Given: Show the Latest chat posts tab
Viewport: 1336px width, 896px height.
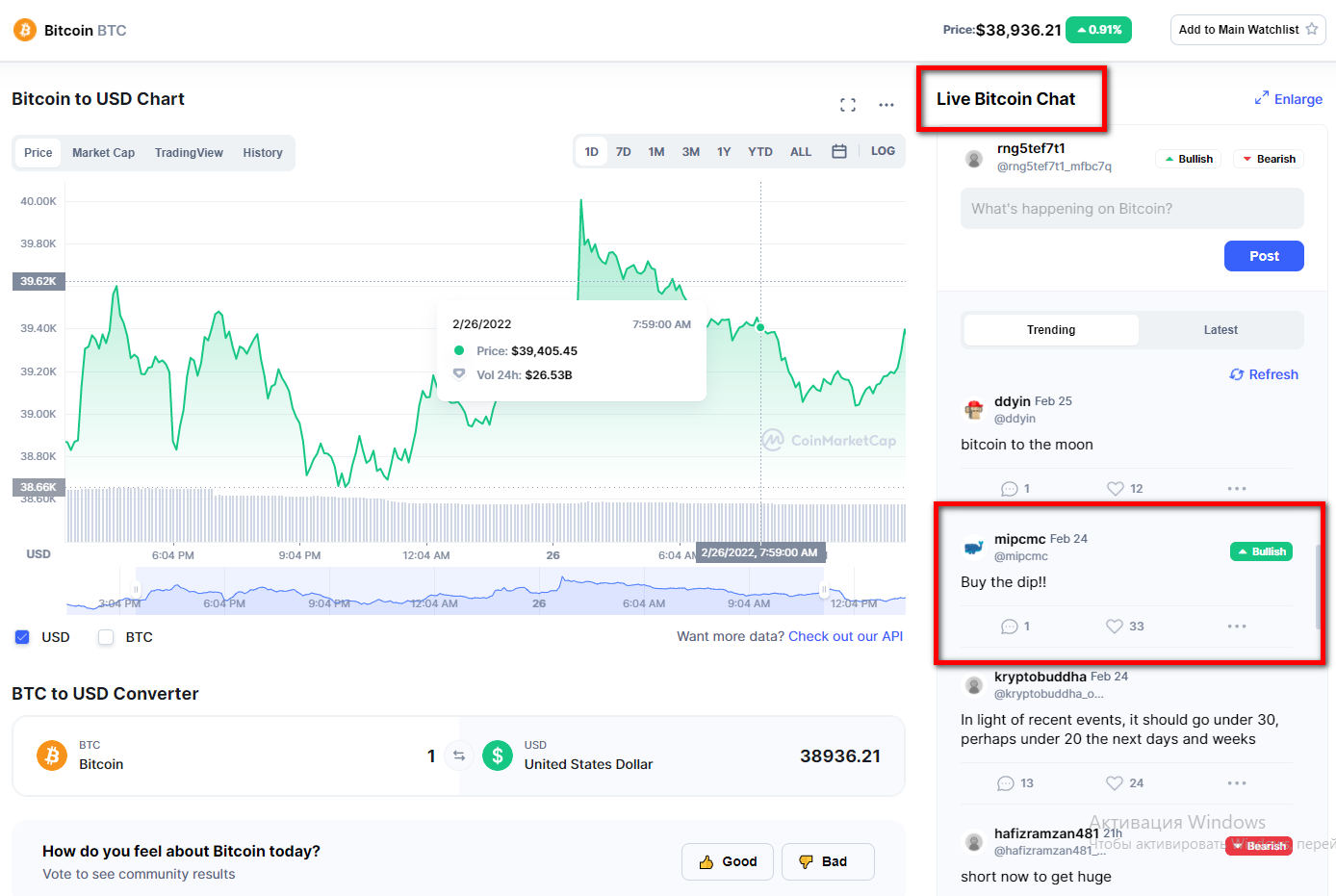Looking at the screenshot, I should click(1220, 330).
